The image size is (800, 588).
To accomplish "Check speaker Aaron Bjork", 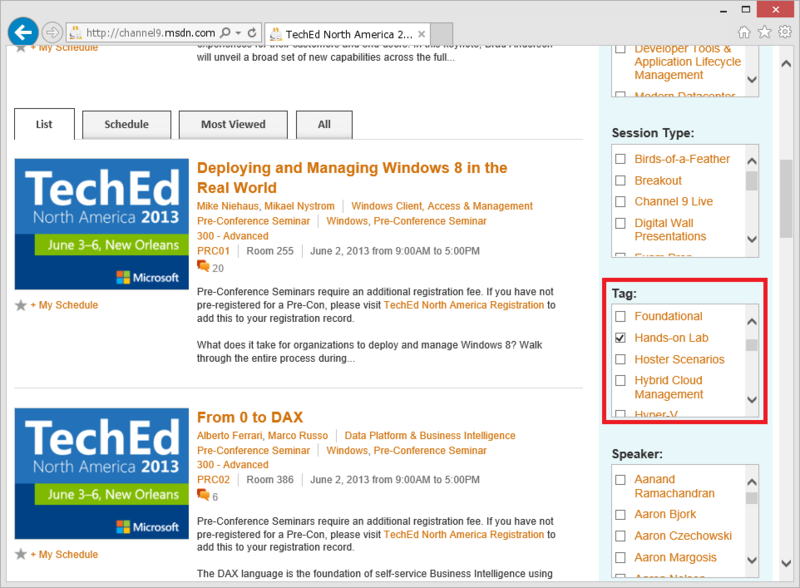I will 620,514.
